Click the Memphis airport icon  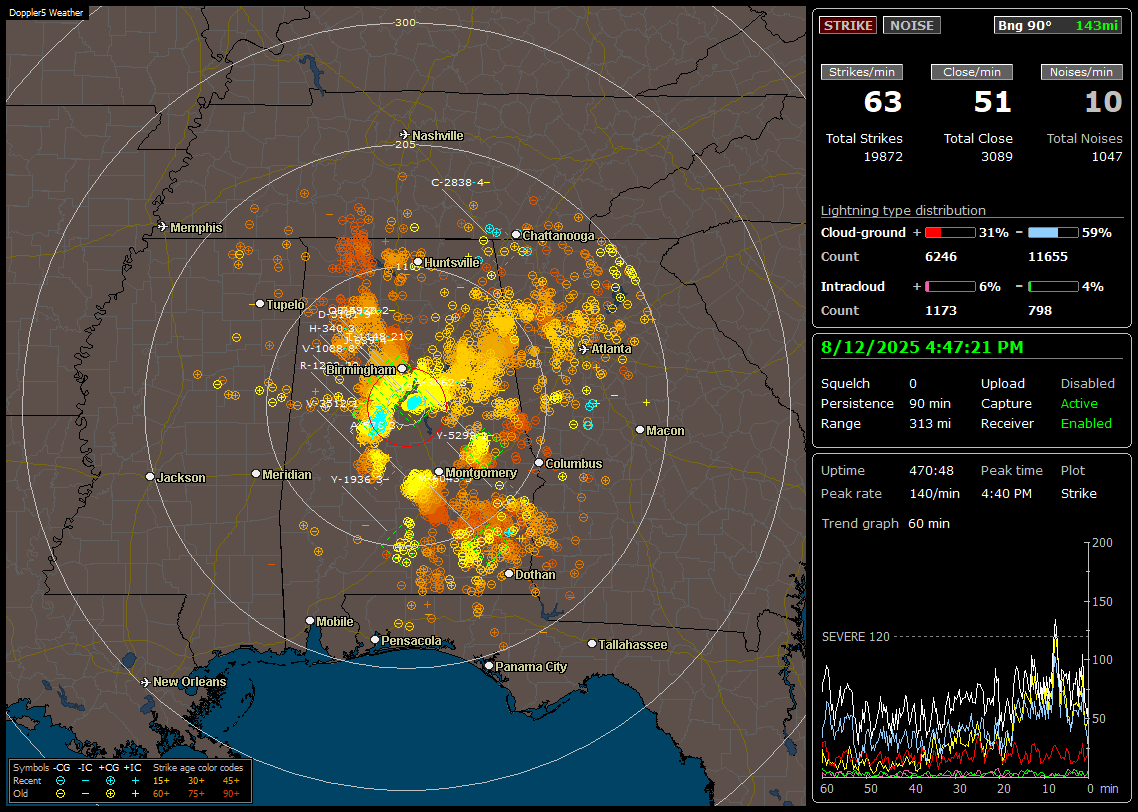pos(163,227)
